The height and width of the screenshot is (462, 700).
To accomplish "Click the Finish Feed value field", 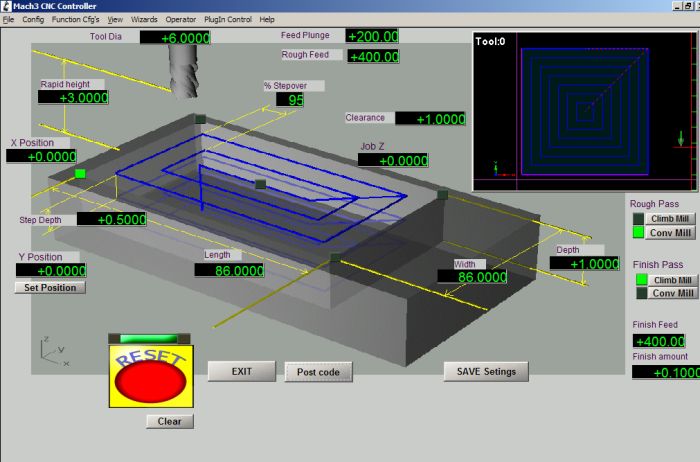I will (659, 341).
